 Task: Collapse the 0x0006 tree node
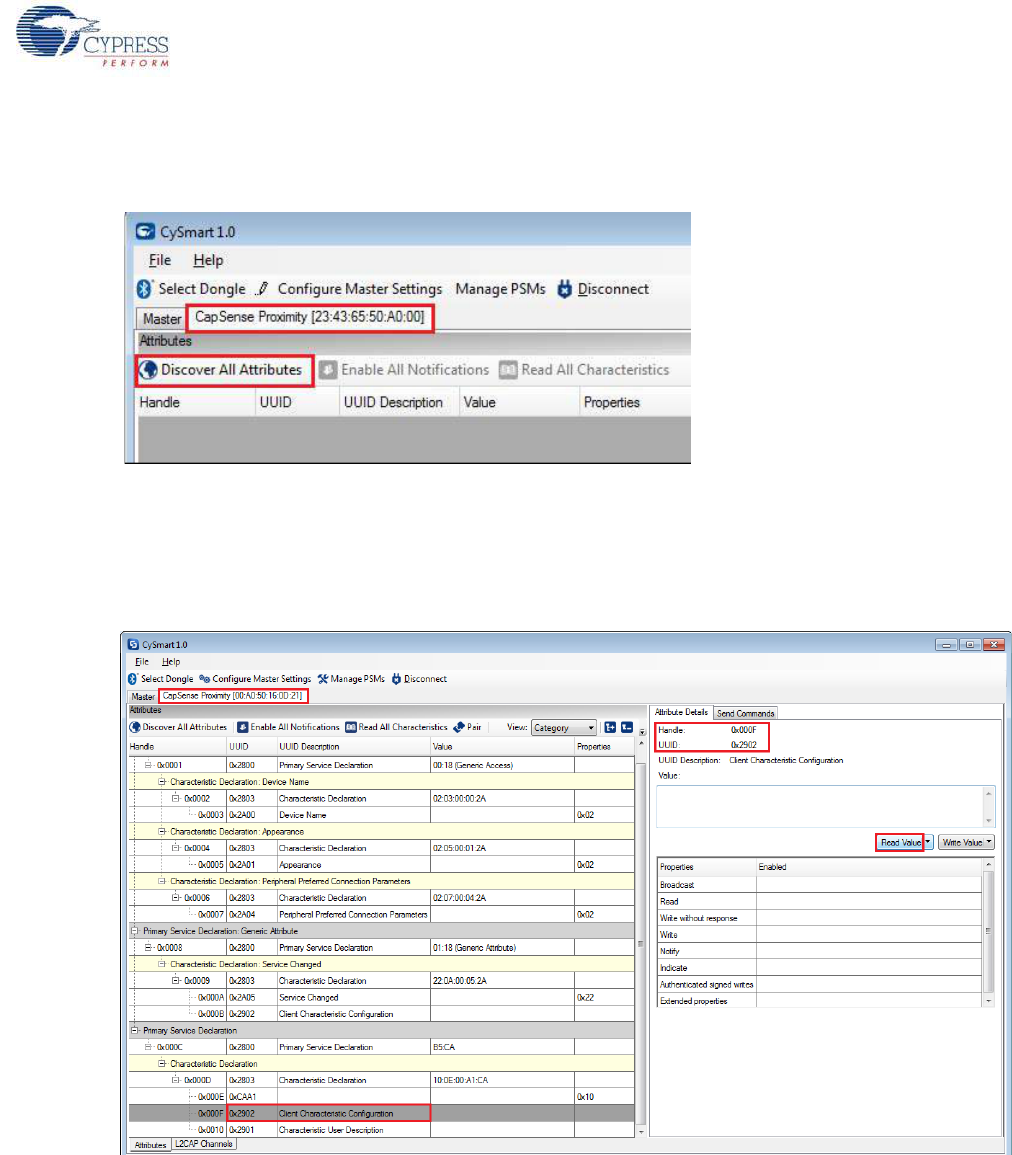click(x=175, y=898)
